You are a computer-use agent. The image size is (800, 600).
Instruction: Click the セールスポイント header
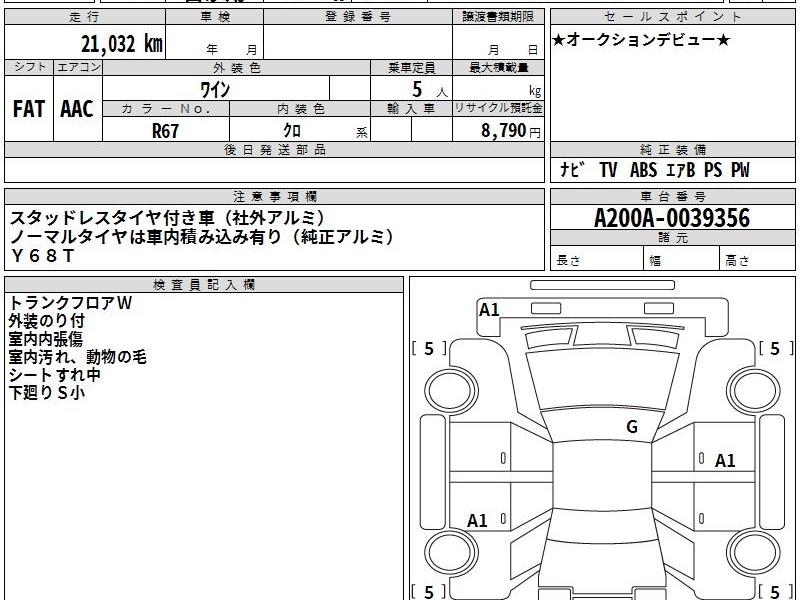(672, 17)
